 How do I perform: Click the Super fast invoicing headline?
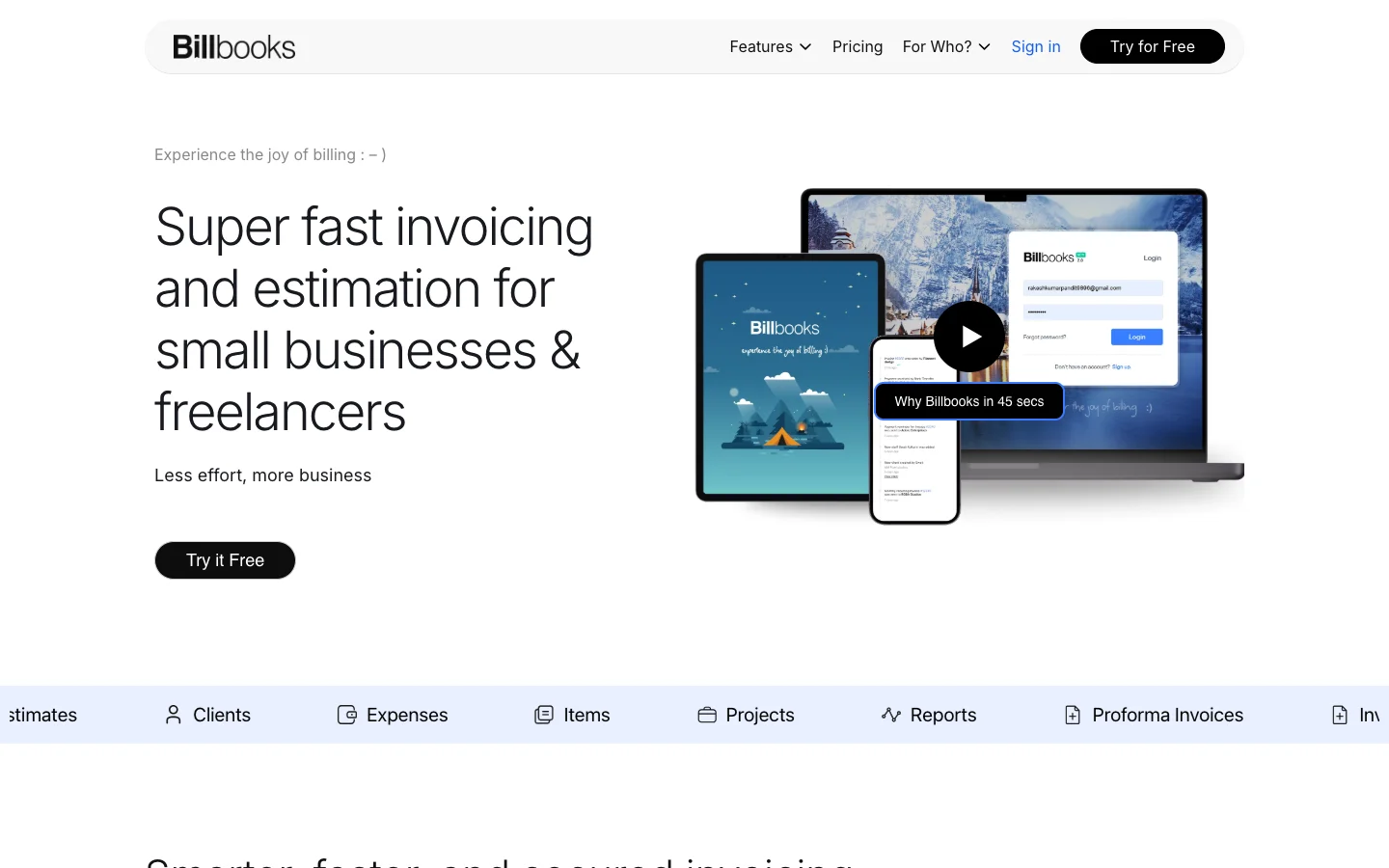374,319
